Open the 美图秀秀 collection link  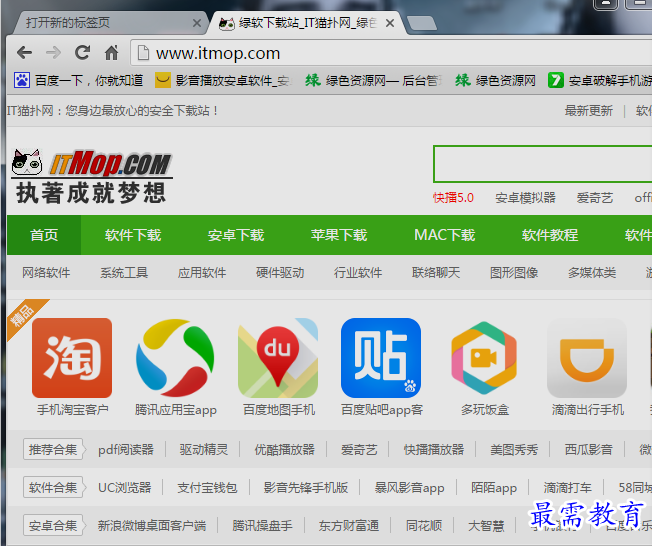point(514,450)
